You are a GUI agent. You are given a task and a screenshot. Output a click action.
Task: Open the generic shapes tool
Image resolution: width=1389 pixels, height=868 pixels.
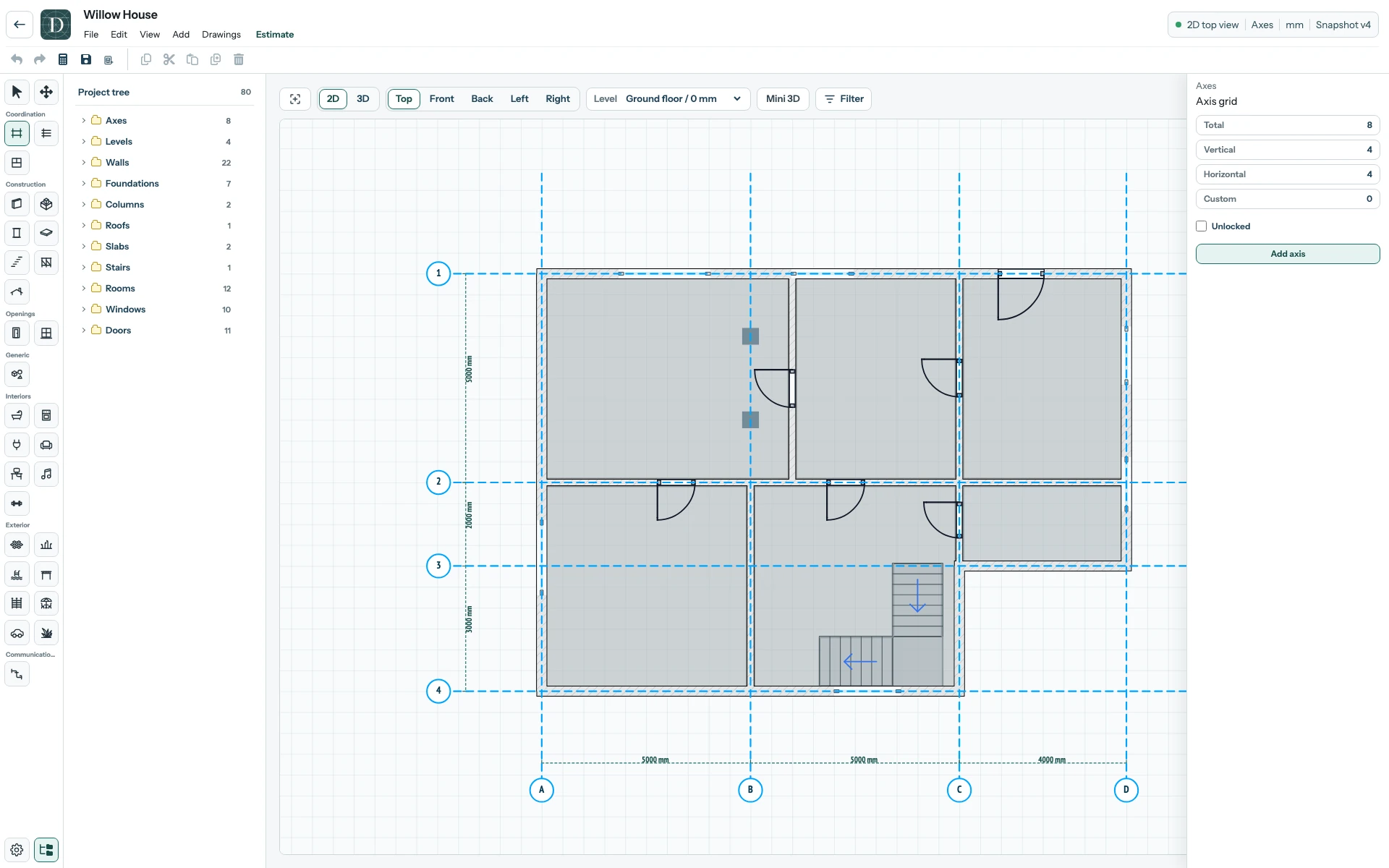(x=17, y=374)
